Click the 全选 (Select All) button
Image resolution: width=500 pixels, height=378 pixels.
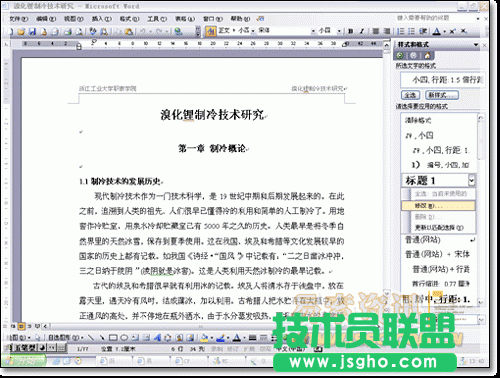click(x=410, y=95)
